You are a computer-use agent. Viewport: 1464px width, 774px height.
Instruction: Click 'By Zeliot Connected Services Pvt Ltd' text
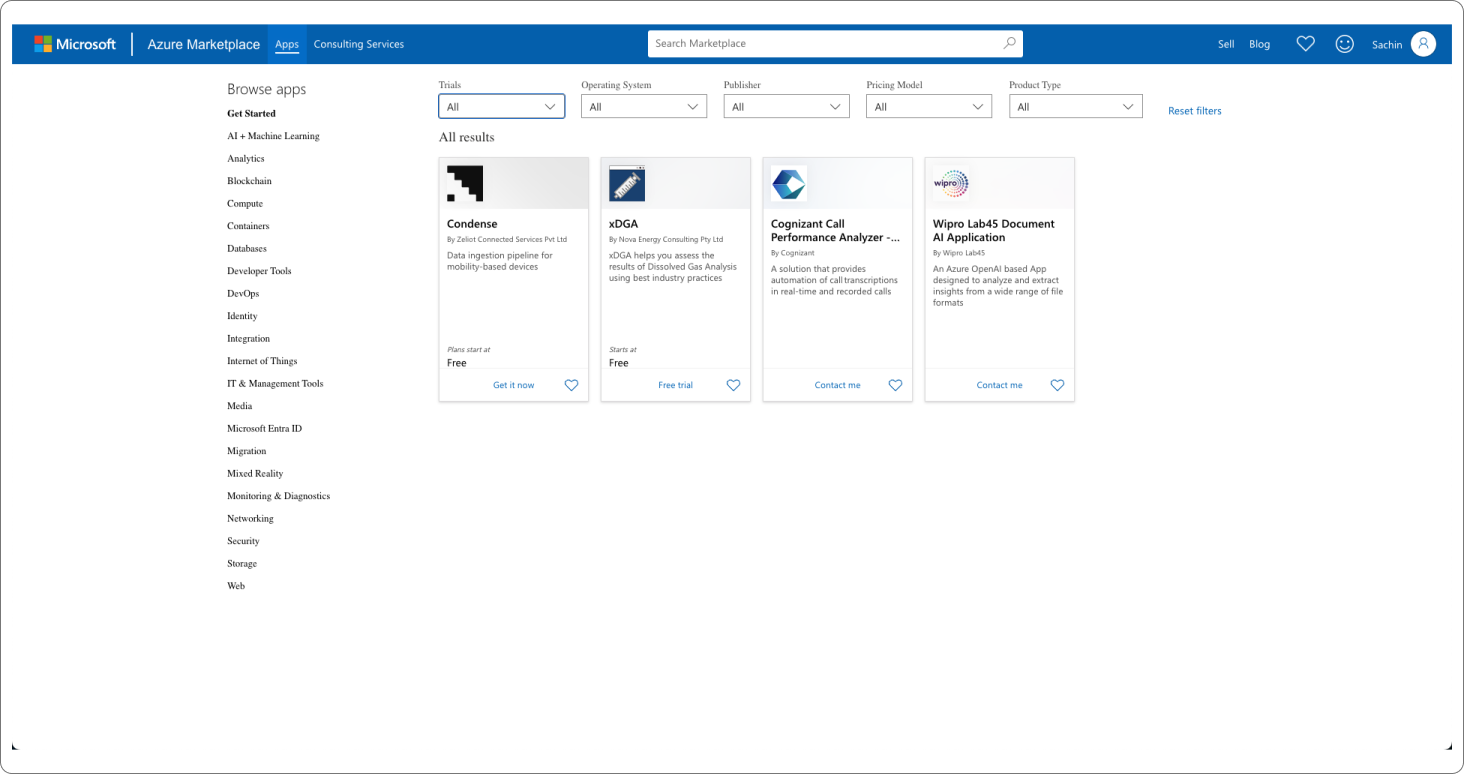coord(507,240)
